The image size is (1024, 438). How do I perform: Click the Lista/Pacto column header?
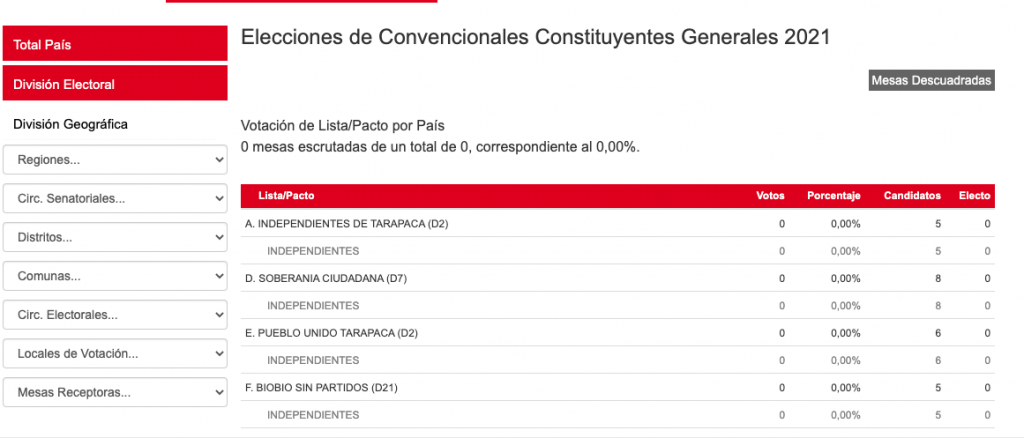286,196
